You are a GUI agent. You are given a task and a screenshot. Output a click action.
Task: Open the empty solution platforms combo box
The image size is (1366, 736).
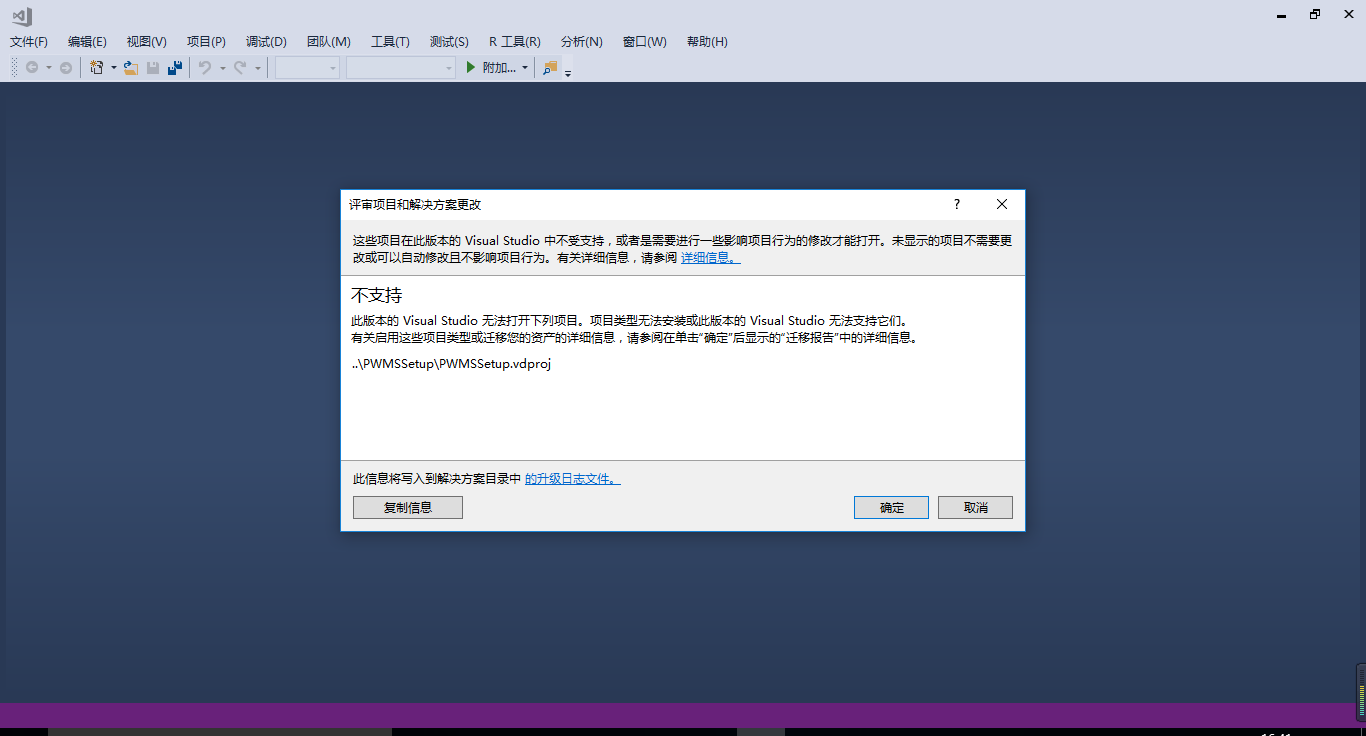(x=401, y=68)
